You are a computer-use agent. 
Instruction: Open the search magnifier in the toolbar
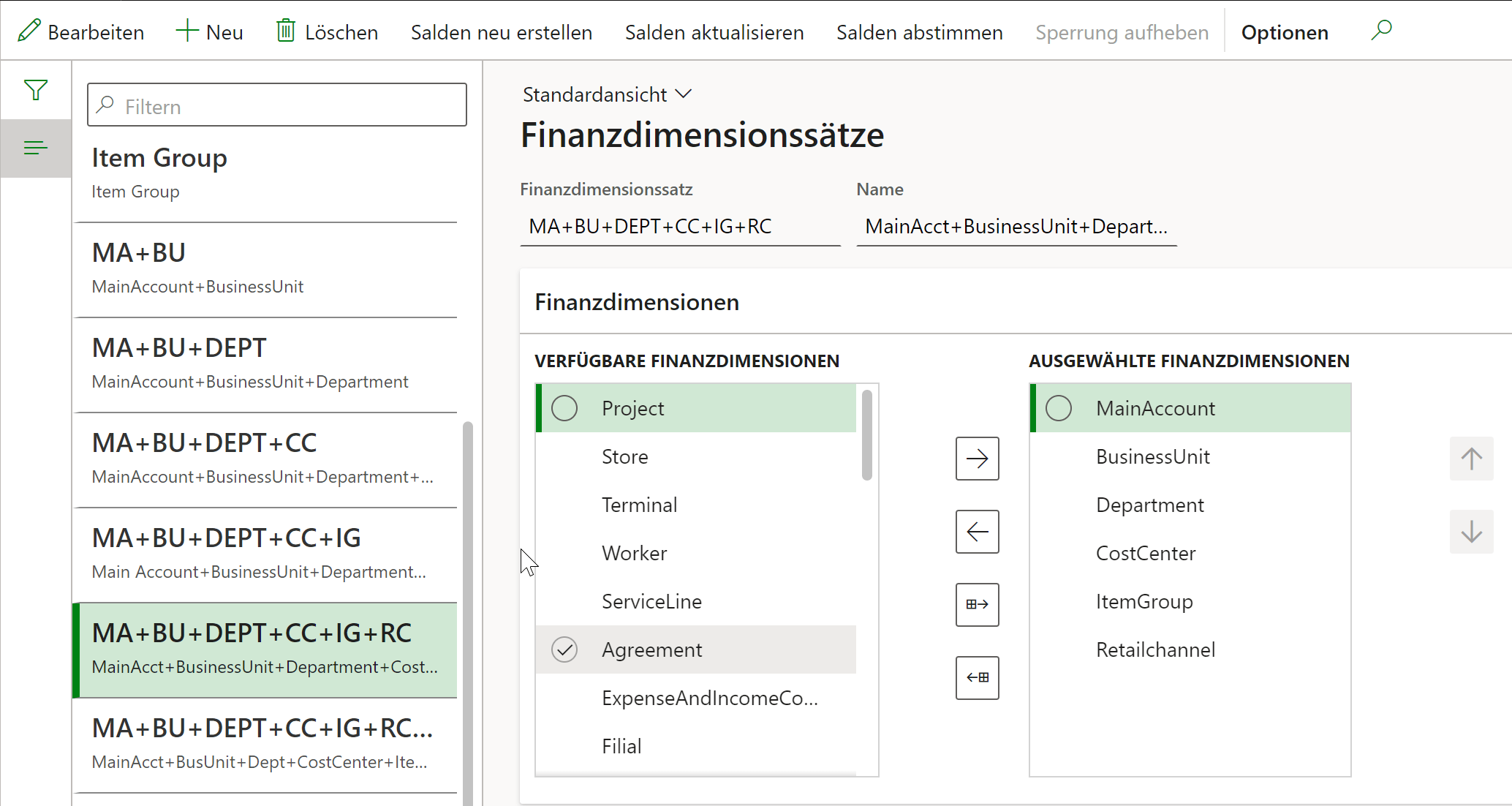pos(1382,30)
